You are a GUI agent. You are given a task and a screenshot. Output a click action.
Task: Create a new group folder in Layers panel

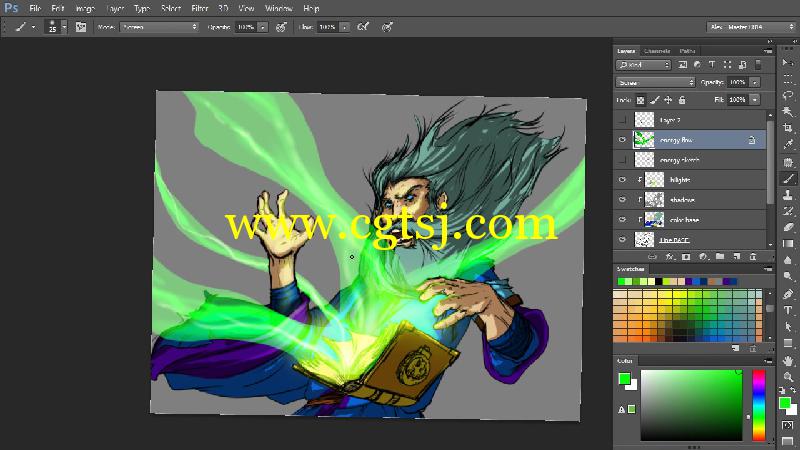[x=720, y=257]
